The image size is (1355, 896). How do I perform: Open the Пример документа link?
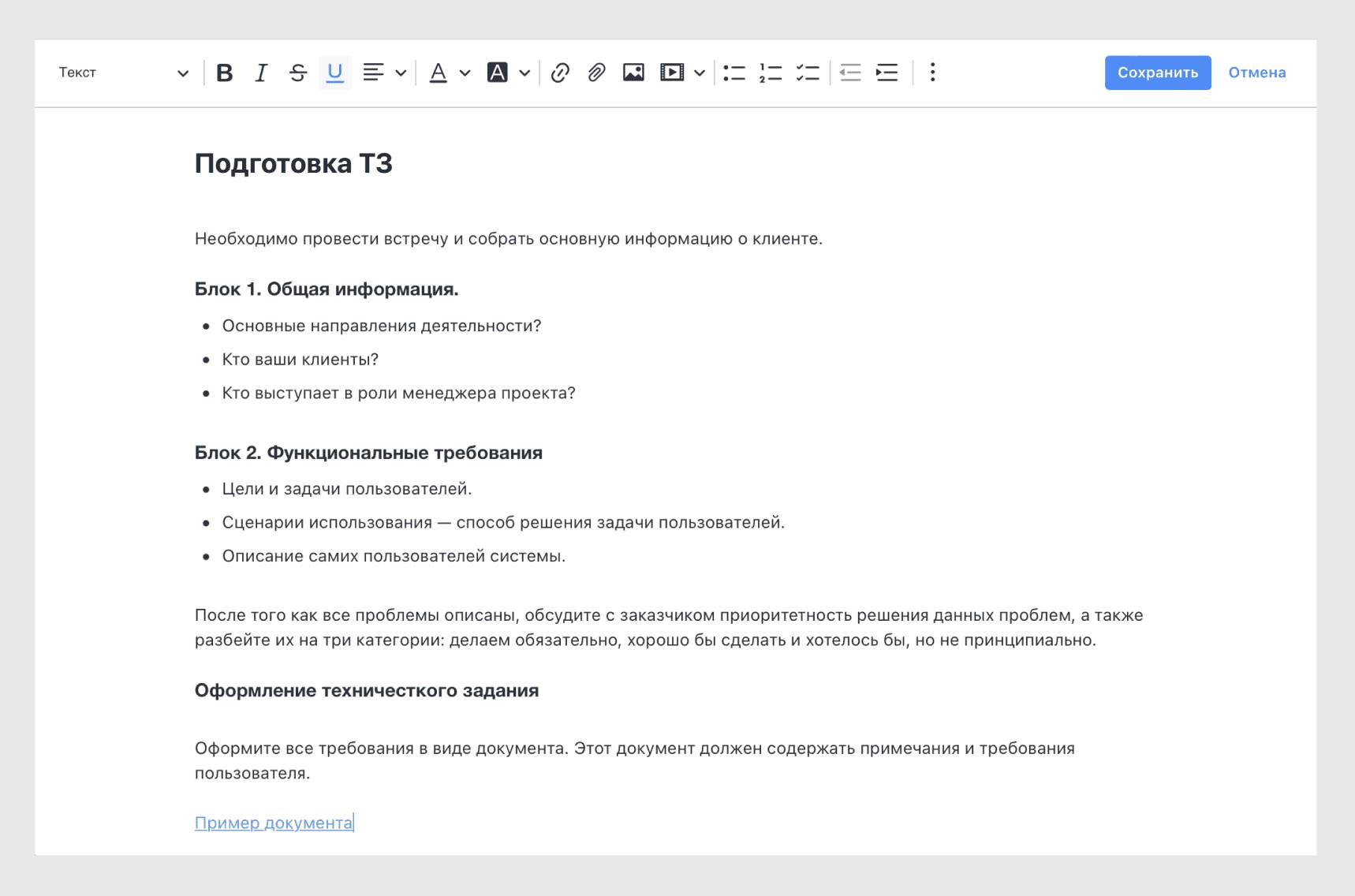pyautogui.click(x=272, y=822)
